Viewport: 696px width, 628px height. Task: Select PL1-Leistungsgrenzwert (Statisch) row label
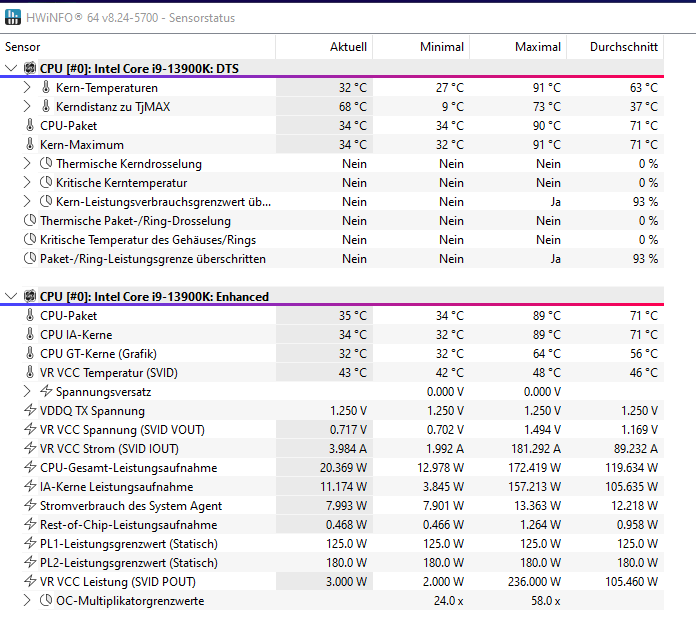click(129, 544)
